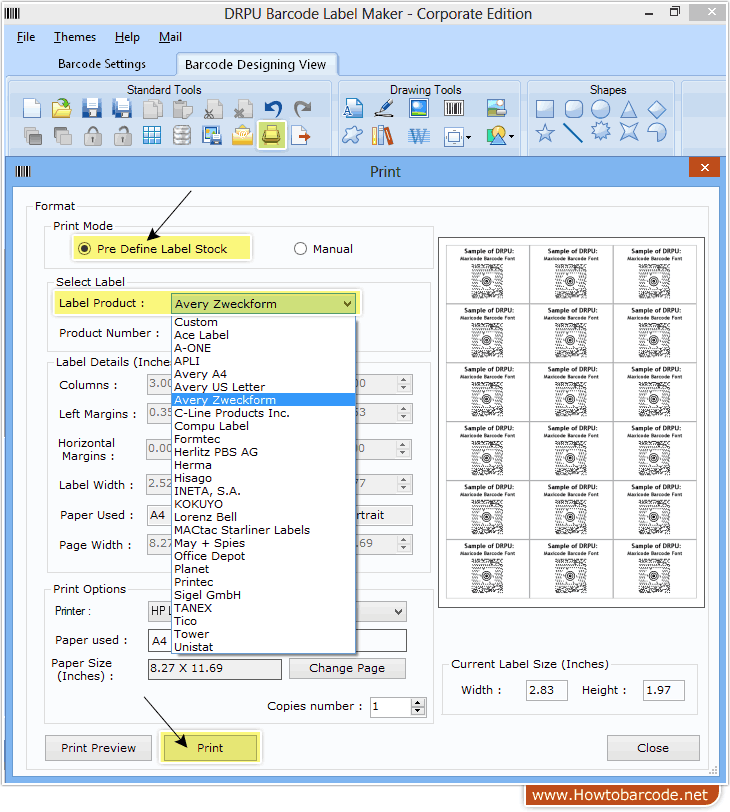This screenshot has width=730, height=812.
Task: Select the Line shape tool
Action: pos(573,133)
